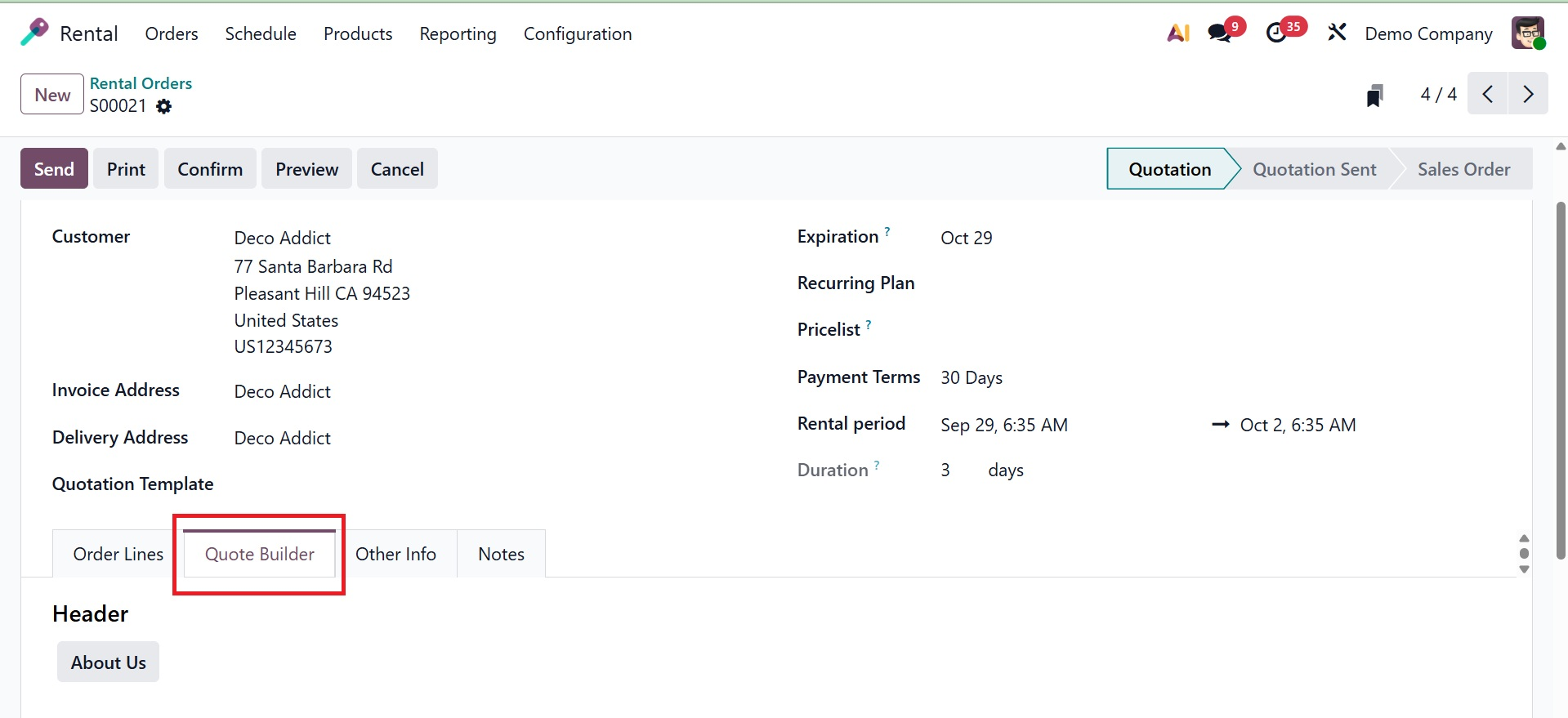Click the Invoice Address field value
This screenshot has width=1568, height=718.
(283, 391)
